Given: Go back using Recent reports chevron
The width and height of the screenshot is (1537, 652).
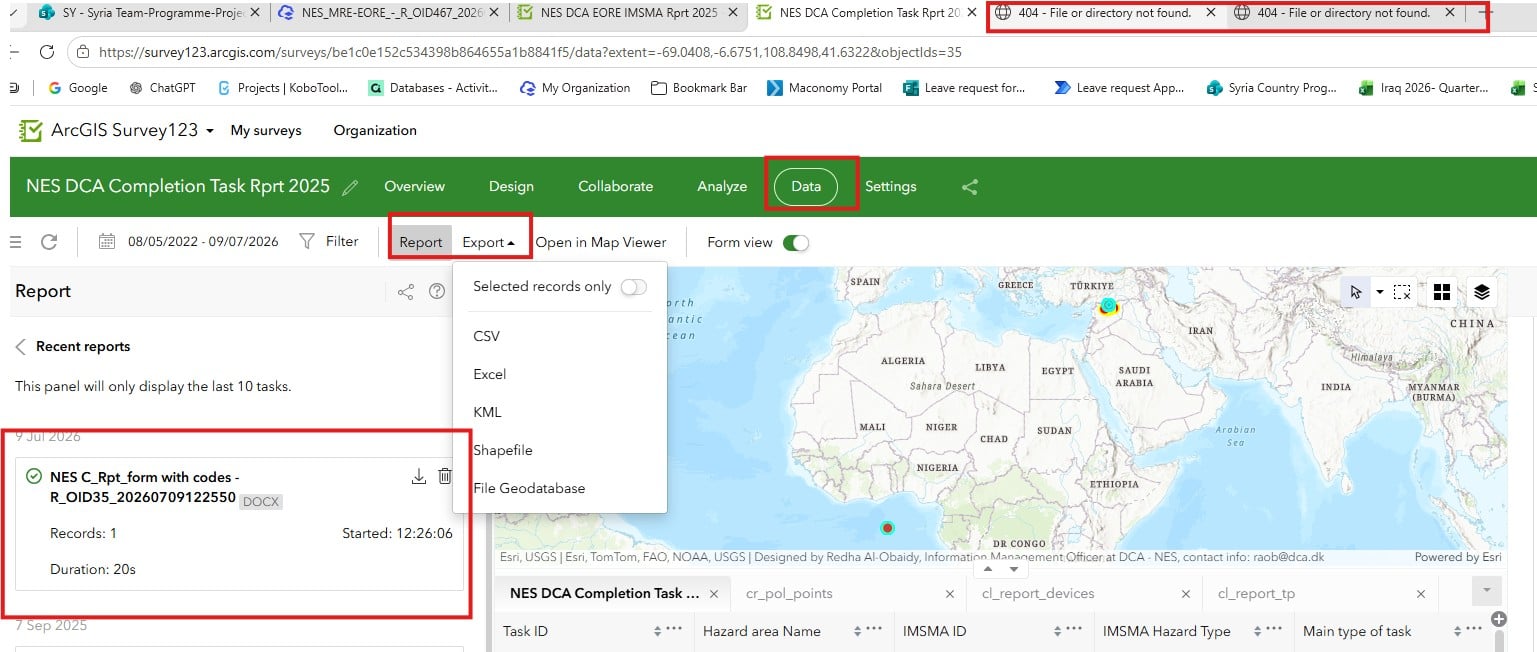Looking at the screenshot, I should pos(21,347).
